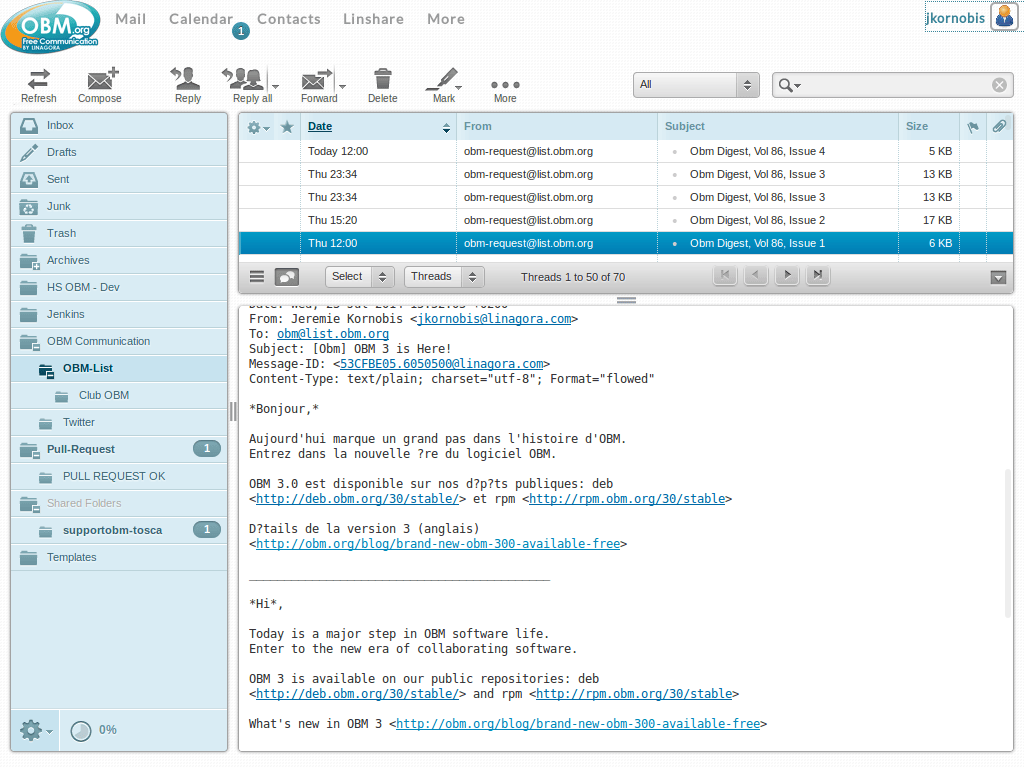
Task: Open the Threads dropdown
Action: [444, 277]
